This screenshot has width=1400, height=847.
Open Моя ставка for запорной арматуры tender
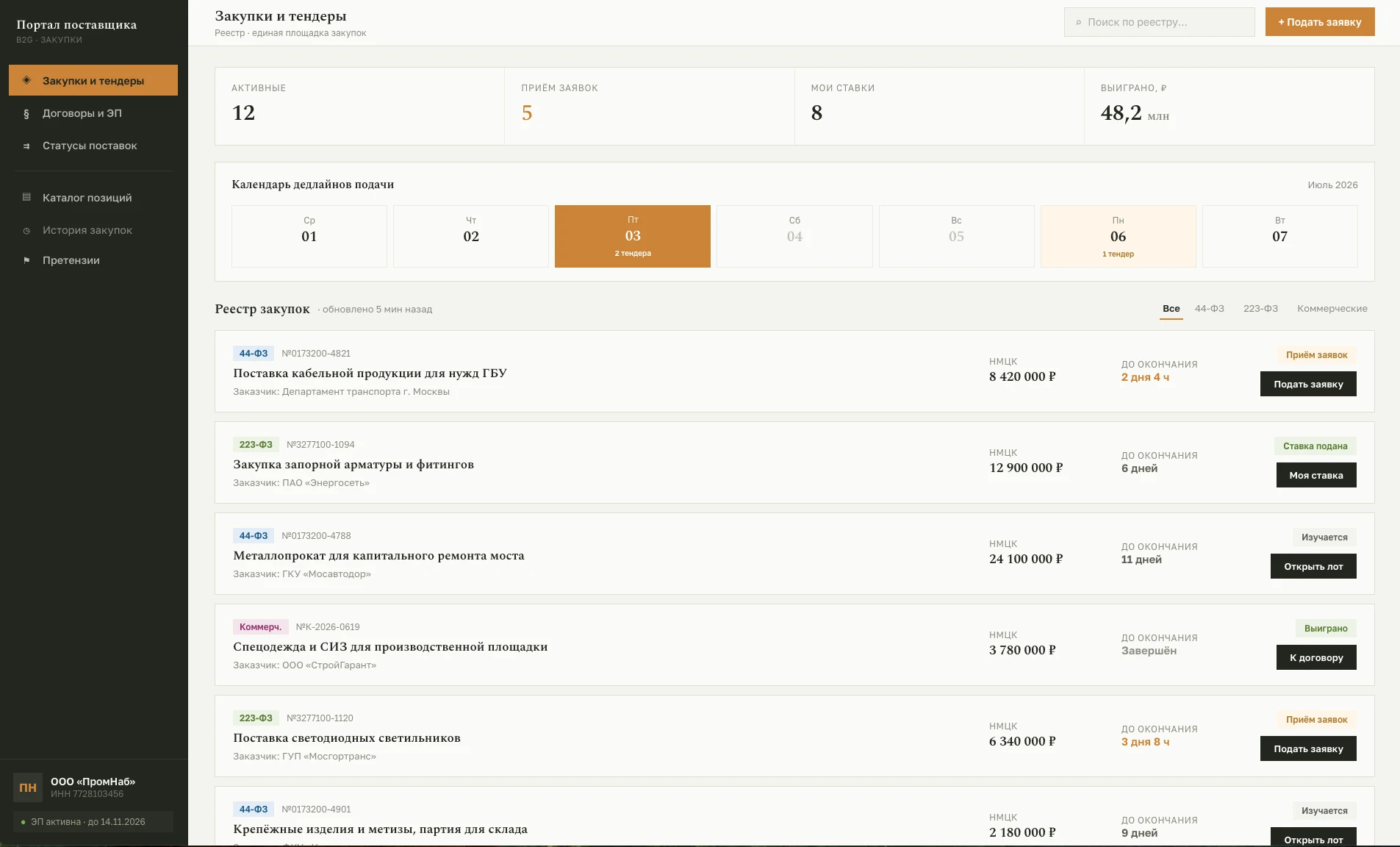click(x=1316, y=475)
